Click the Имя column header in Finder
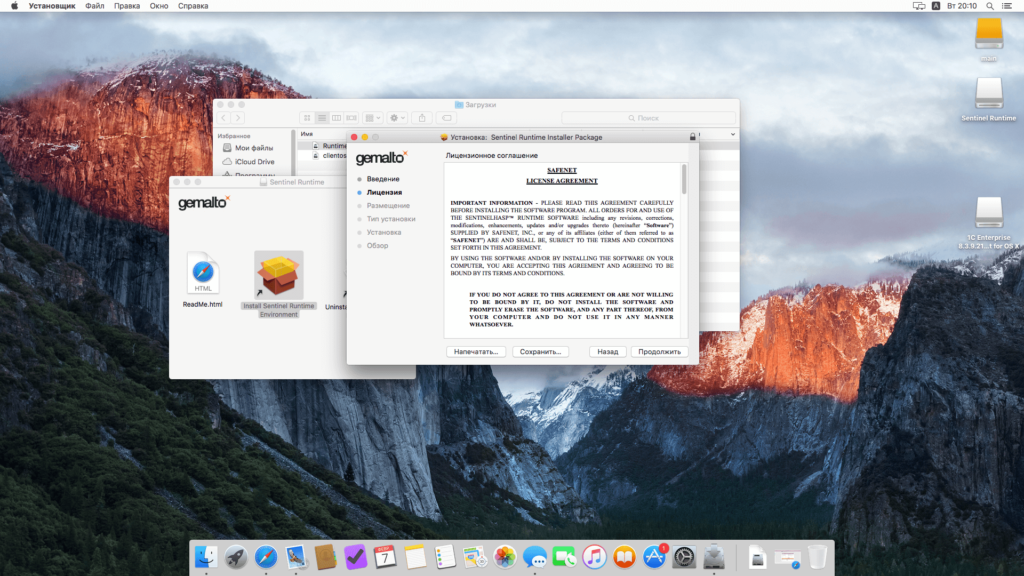This screenshot has height=576, width=1024. [306, 134]
